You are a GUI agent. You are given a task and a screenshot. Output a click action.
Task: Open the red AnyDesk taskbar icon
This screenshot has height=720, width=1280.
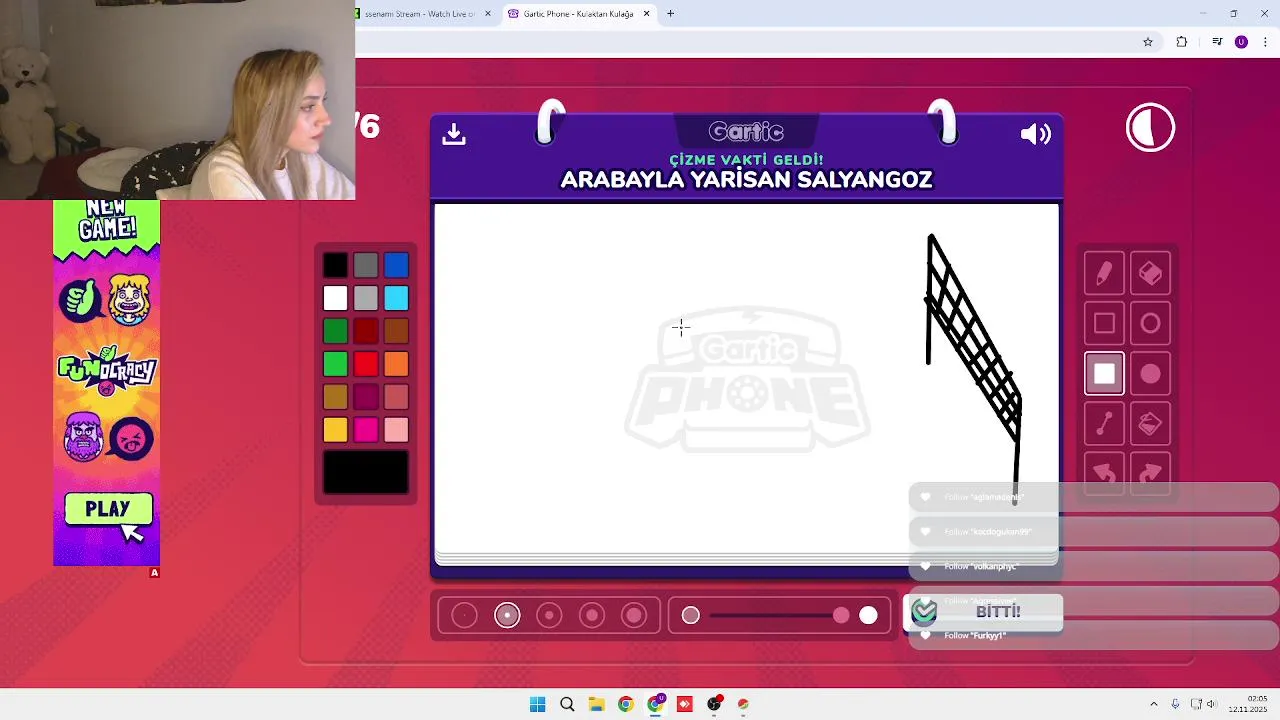(x=684, y=704)
